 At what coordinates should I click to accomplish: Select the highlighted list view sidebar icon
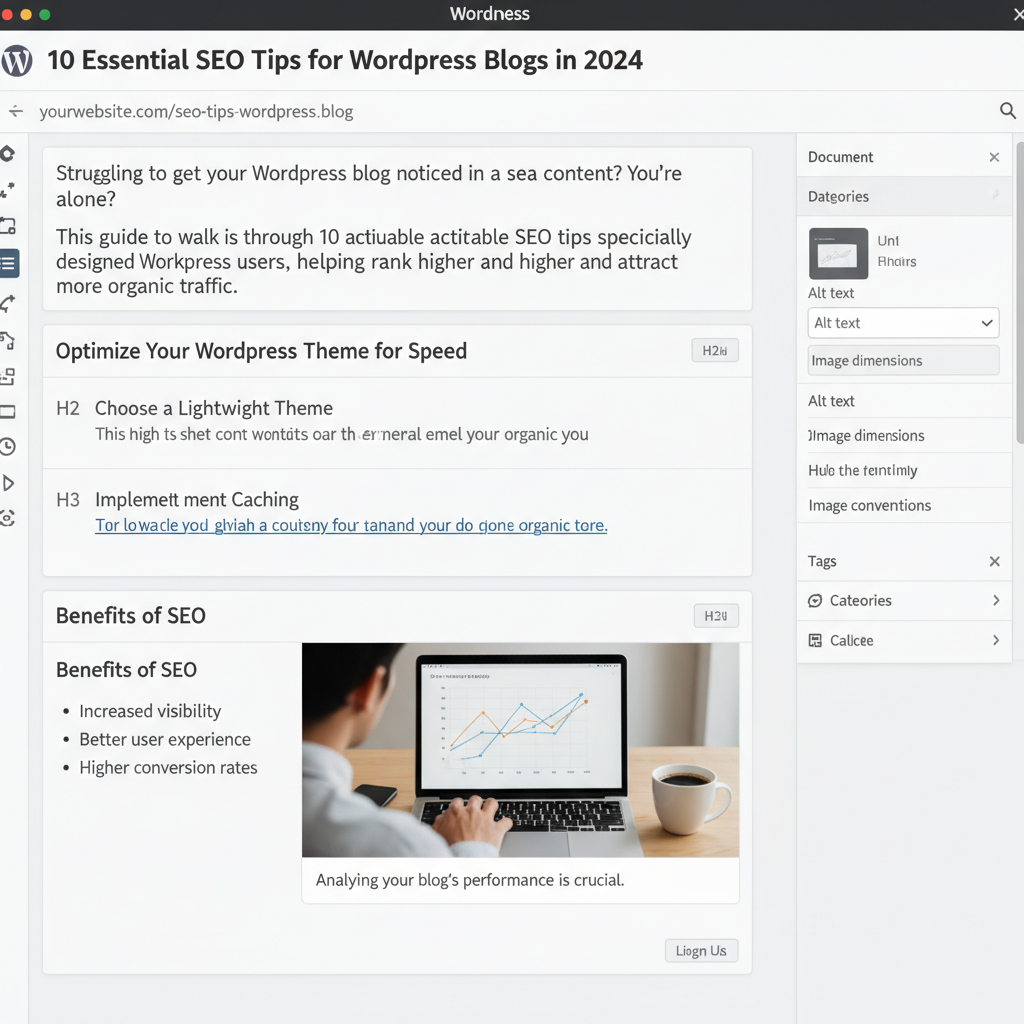[x=8, y=264]
